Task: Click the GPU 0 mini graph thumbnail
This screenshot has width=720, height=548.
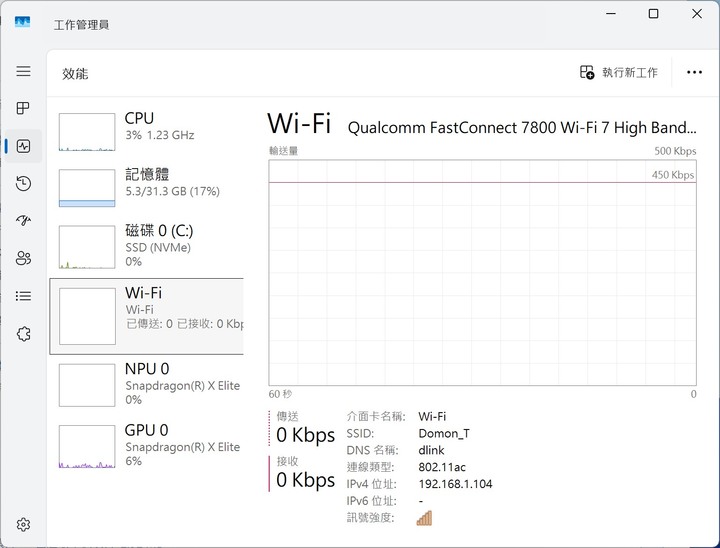Action: [x=87, y=446]
